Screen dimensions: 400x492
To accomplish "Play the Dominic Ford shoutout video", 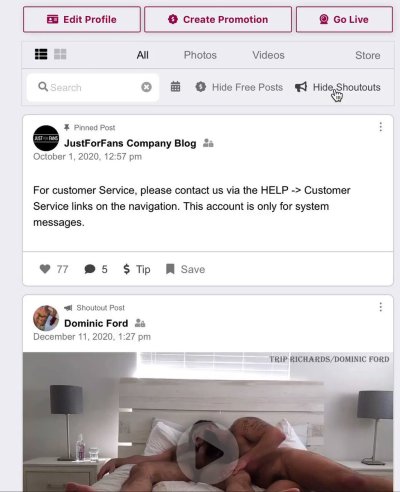I will click(207, 452).
